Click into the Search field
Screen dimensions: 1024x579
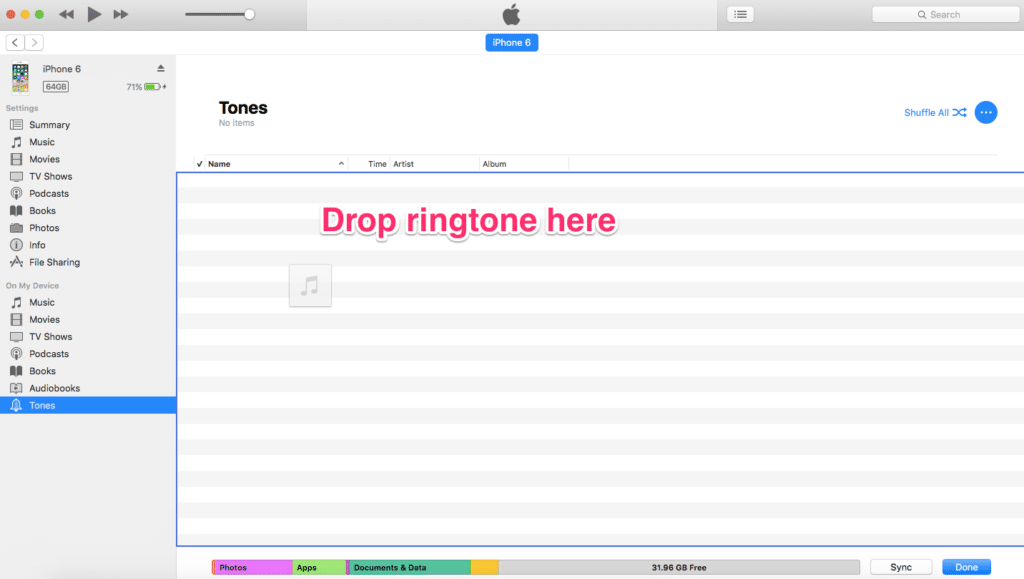[945, 14]
